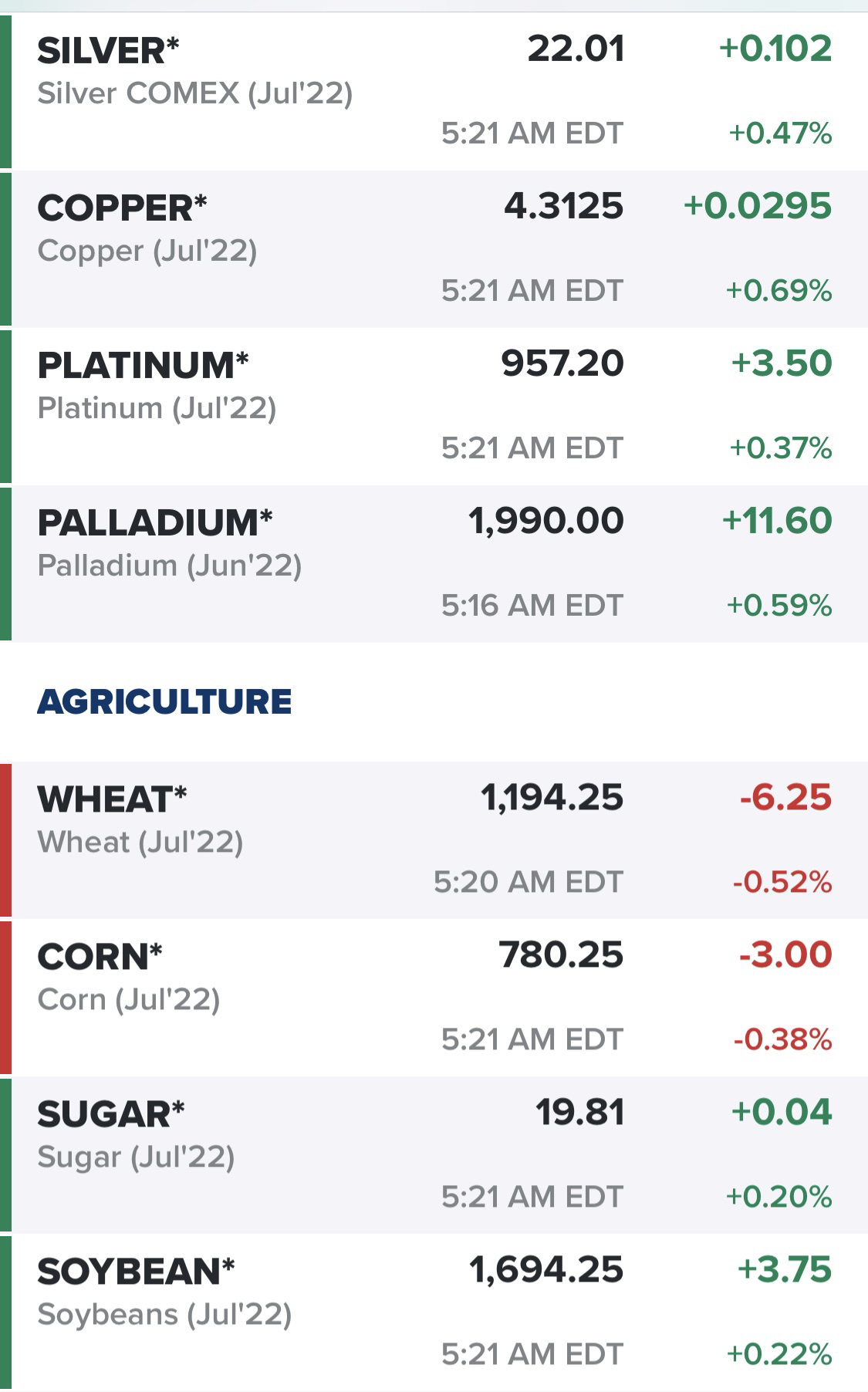Click the Soybeans (Jul'22) subtitle
The width and height of the screenshot is (868, 1392).
[164, 1315]
